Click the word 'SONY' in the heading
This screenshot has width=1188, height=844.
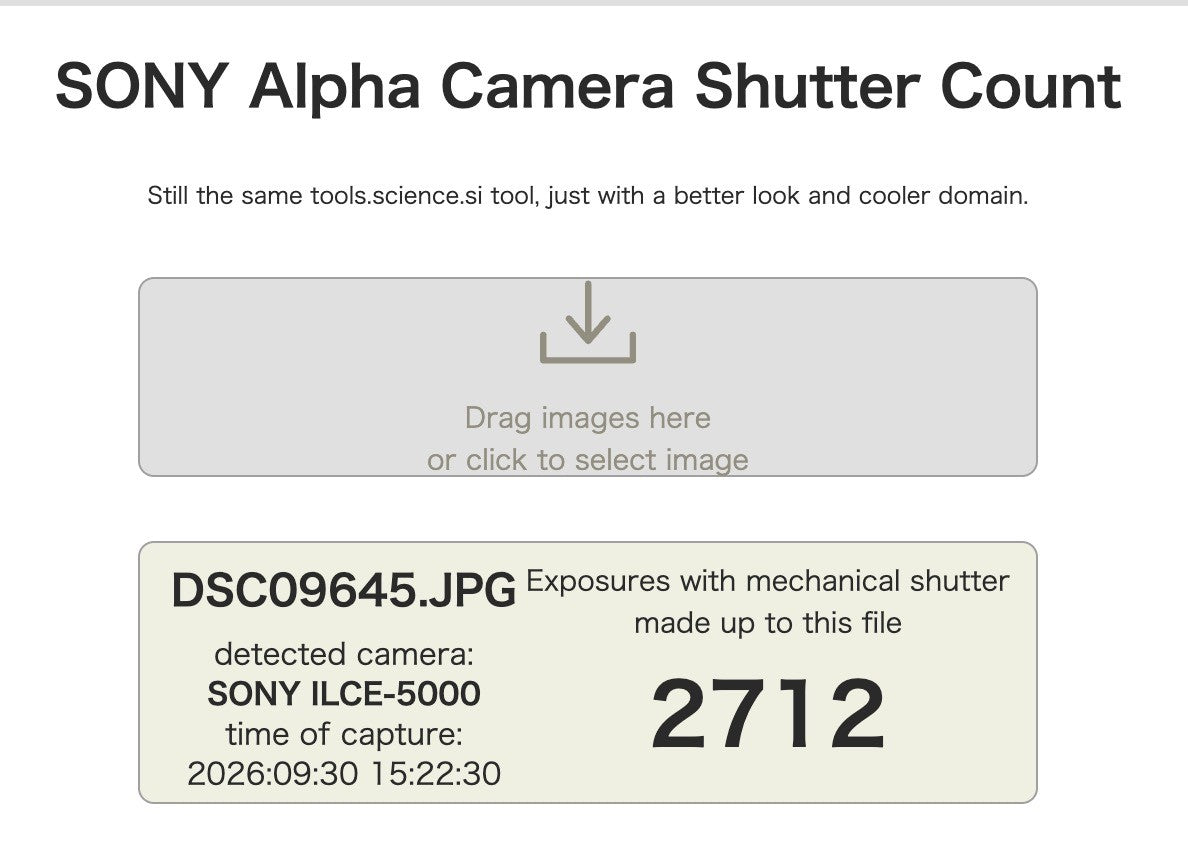[x=142, y=86]
